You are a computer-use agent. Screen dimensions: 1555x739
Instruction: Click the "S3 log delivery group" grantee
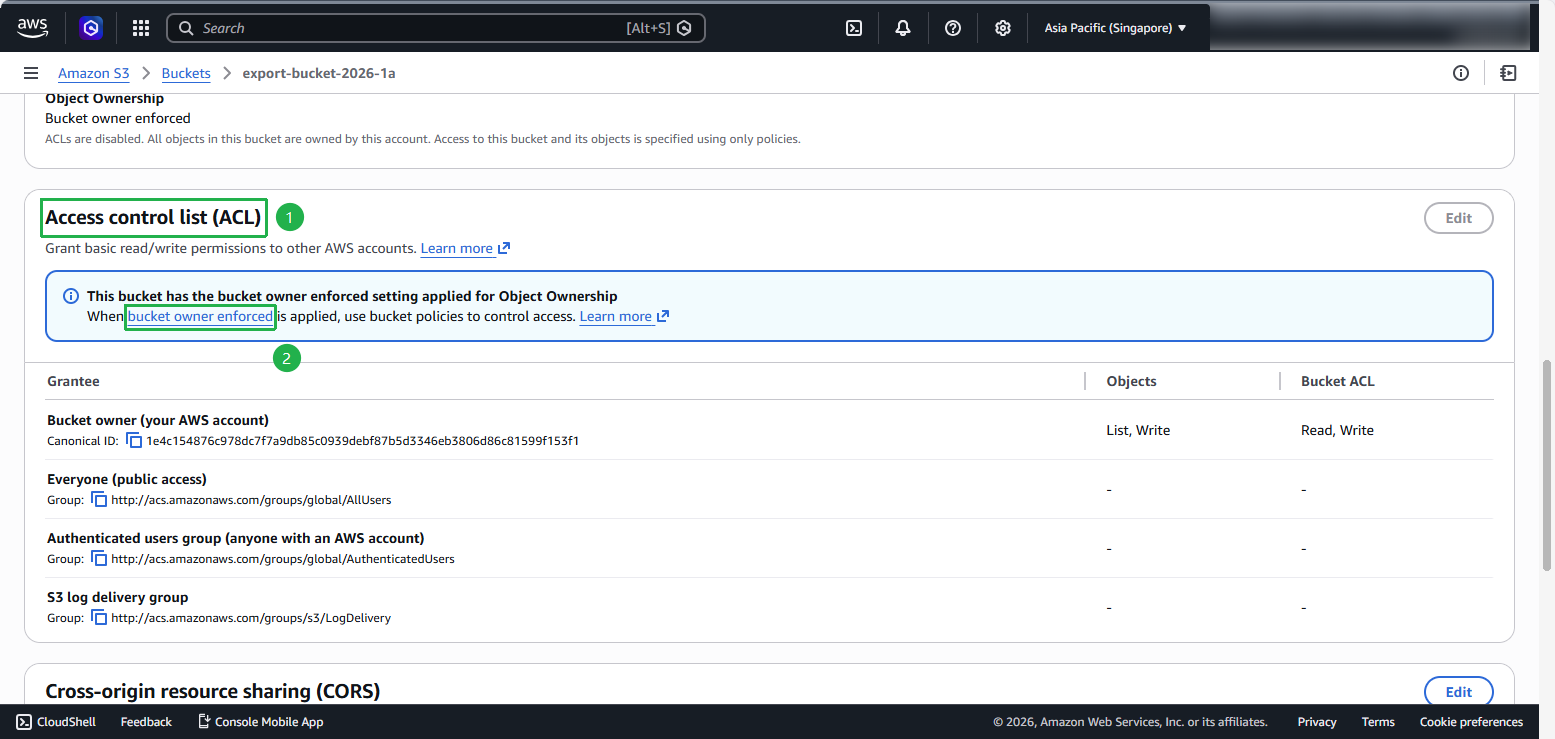coord(118,597)
